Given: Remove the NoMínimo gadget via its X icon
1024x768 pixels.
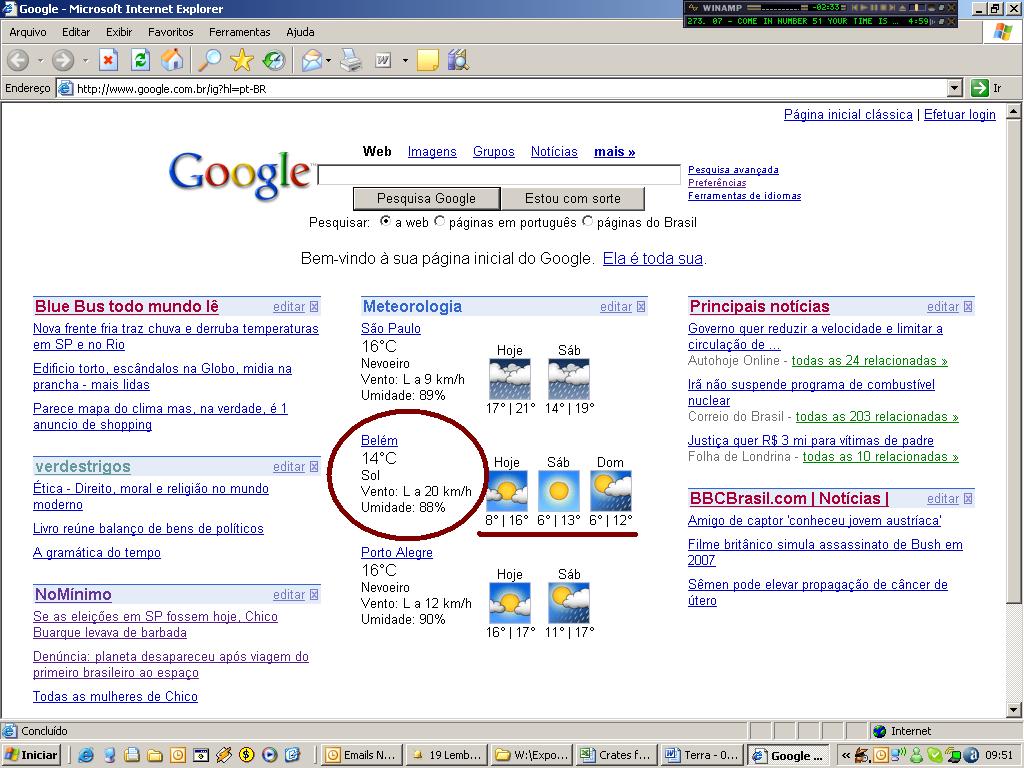Looking at the screenshot, I should pyautogui.click(x=314, y=594).
